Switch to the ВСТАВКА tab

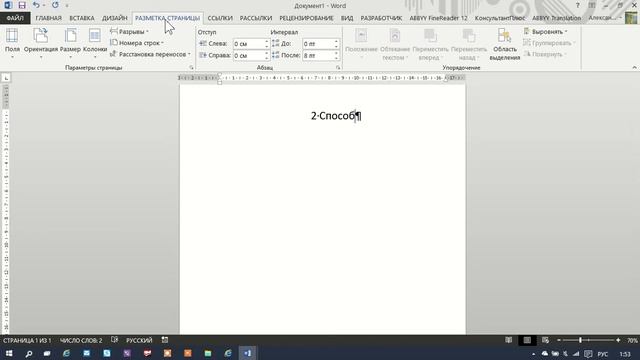82,18
